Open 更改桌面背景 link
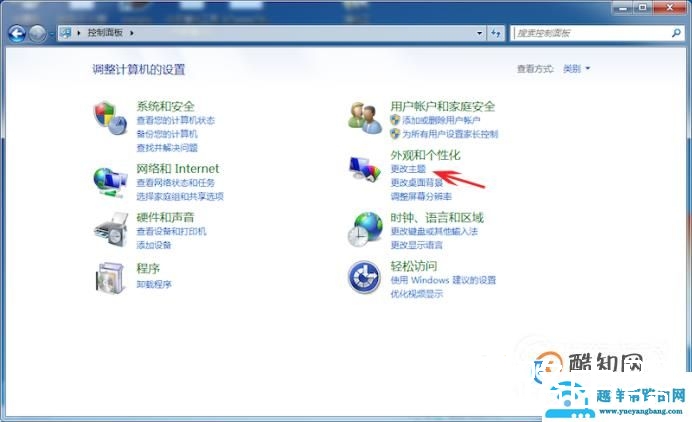 417,182
